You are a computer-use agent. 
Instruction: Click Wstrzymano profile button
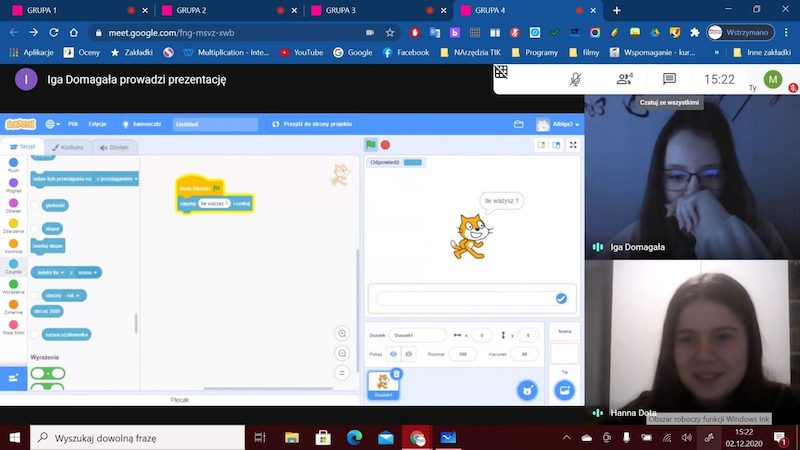point(740,33)
